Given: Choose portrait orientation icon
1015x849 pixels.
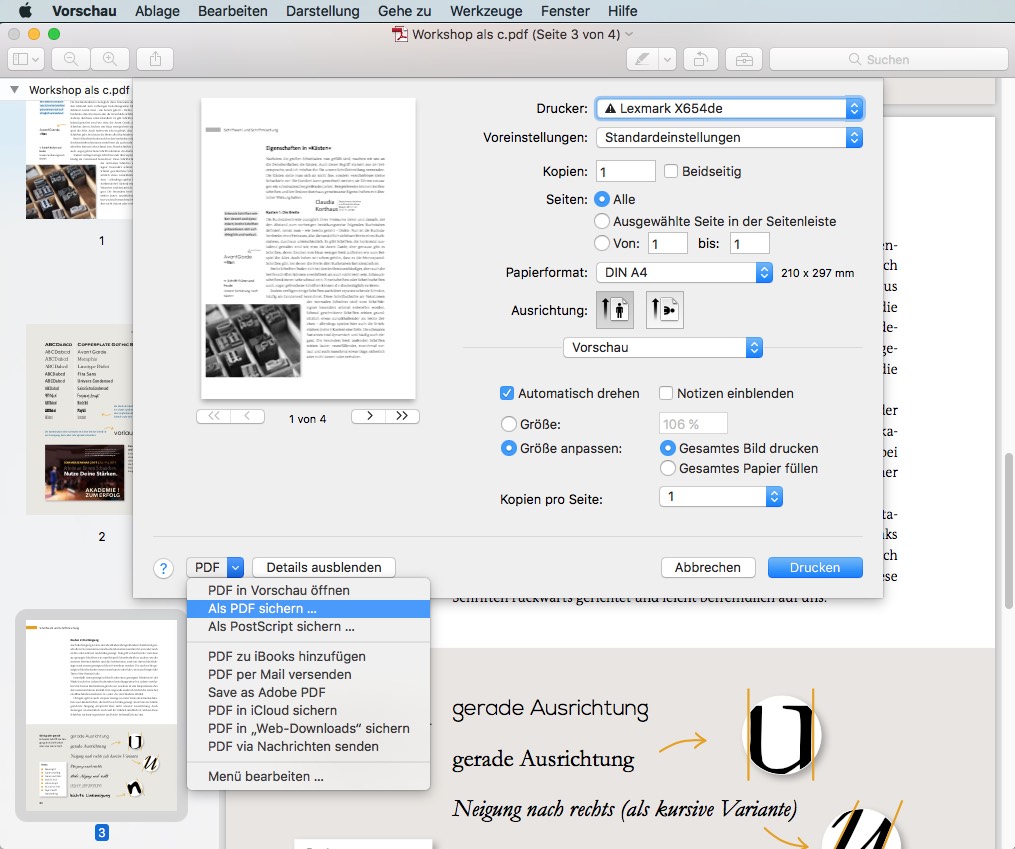Looking at the screenshot, I should coord(614,309).
